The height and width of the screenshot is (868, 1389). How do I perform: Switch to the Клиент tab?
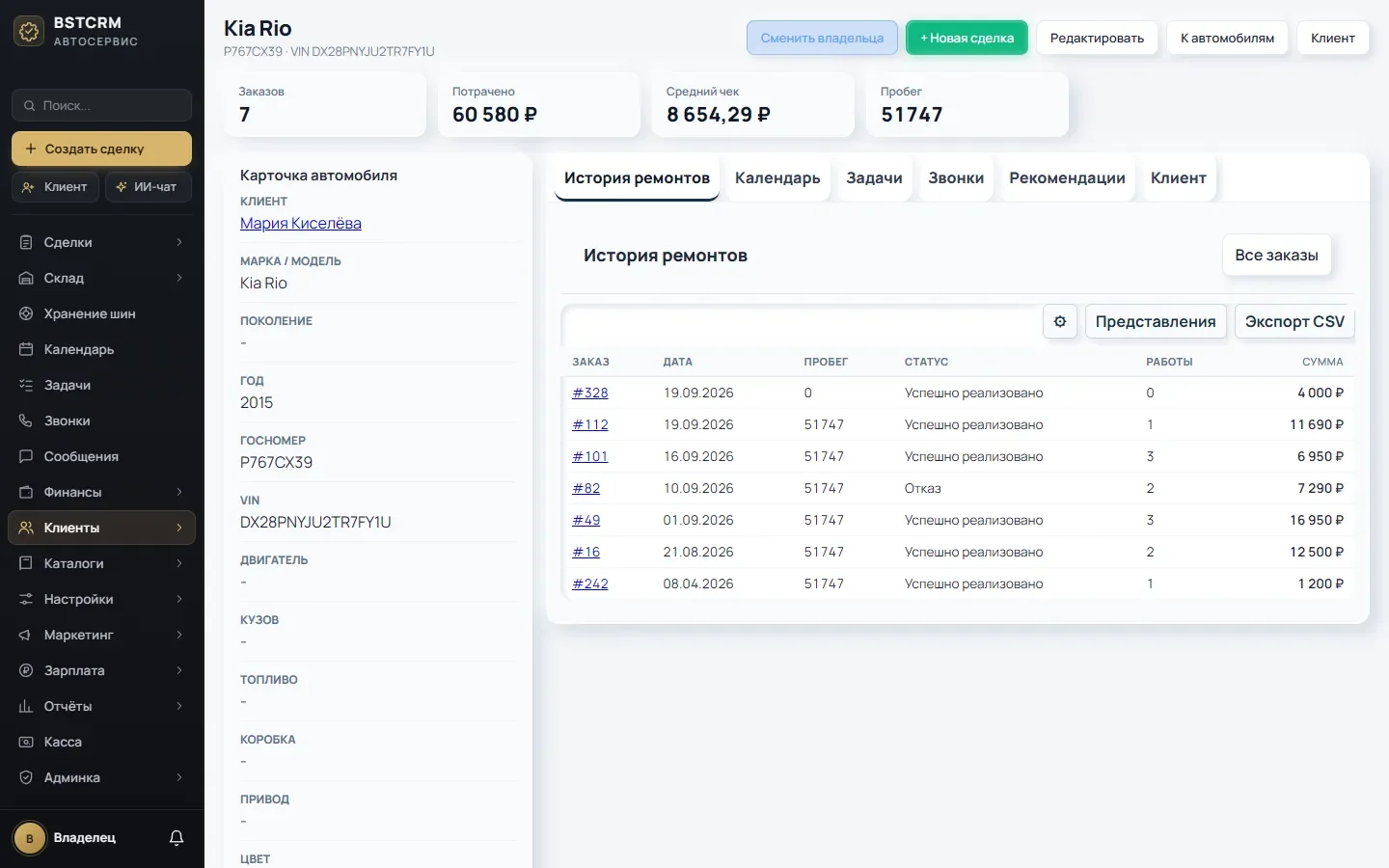1178,178
